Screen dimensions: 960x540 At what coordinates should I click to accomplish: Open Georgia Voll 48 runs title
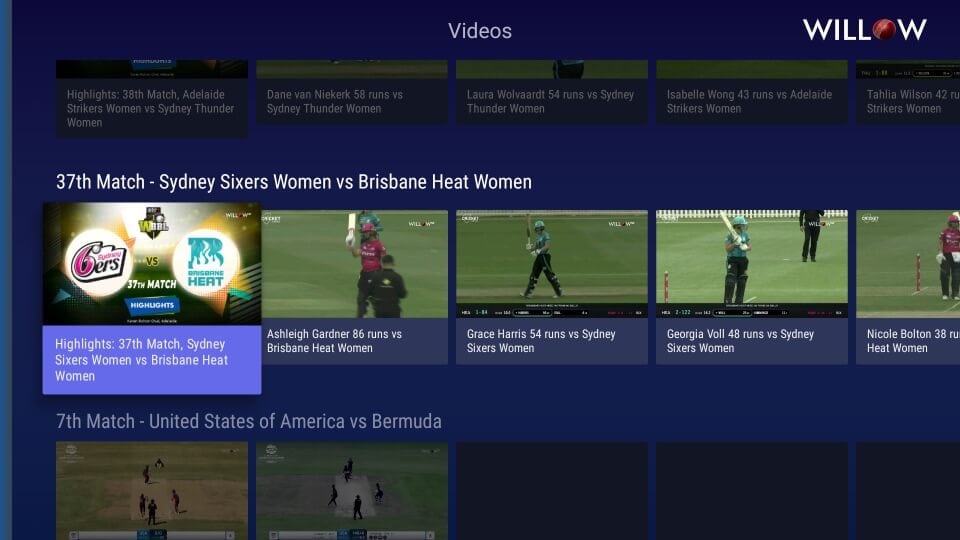740,341
